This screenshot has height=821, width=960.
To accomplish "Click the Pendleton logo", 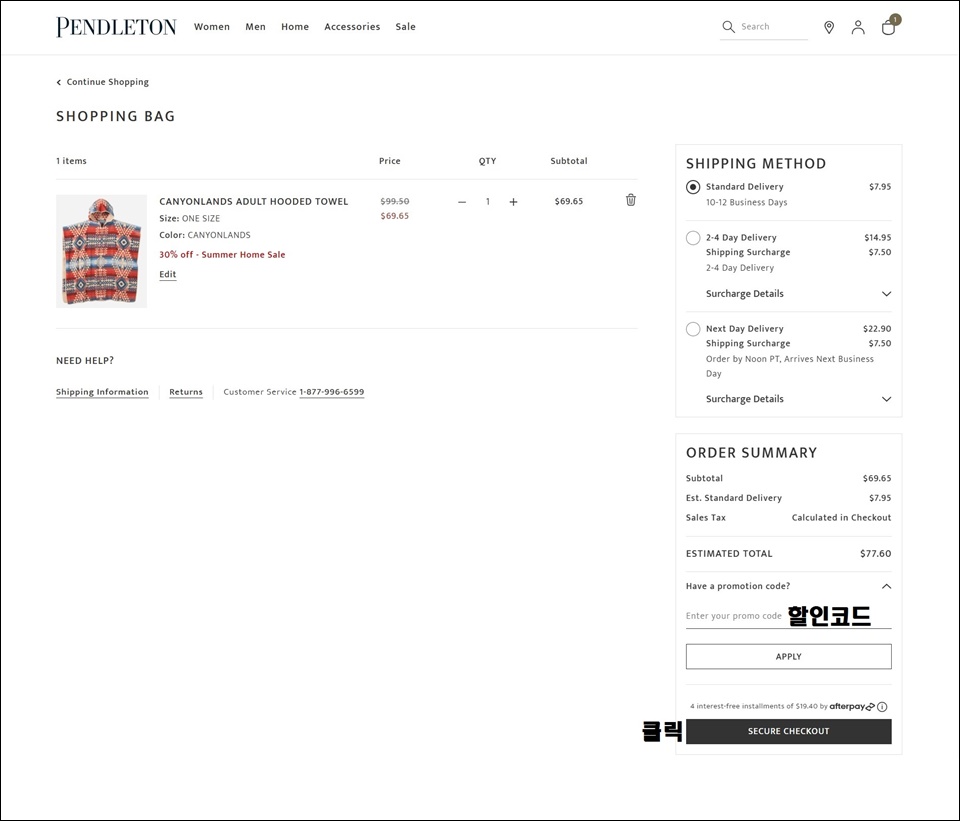I will pyautogui.click(x=116, y=27).
